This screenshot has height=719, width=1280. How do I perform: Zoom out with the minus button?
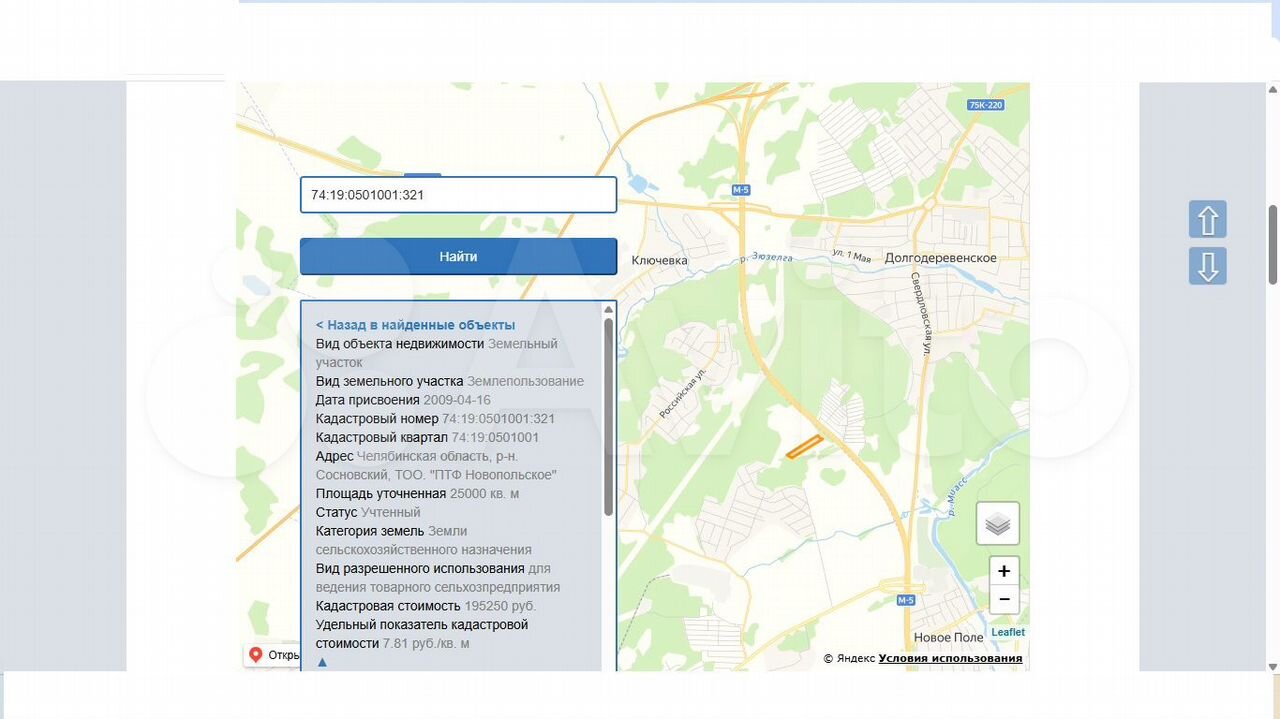point(1004,600)
